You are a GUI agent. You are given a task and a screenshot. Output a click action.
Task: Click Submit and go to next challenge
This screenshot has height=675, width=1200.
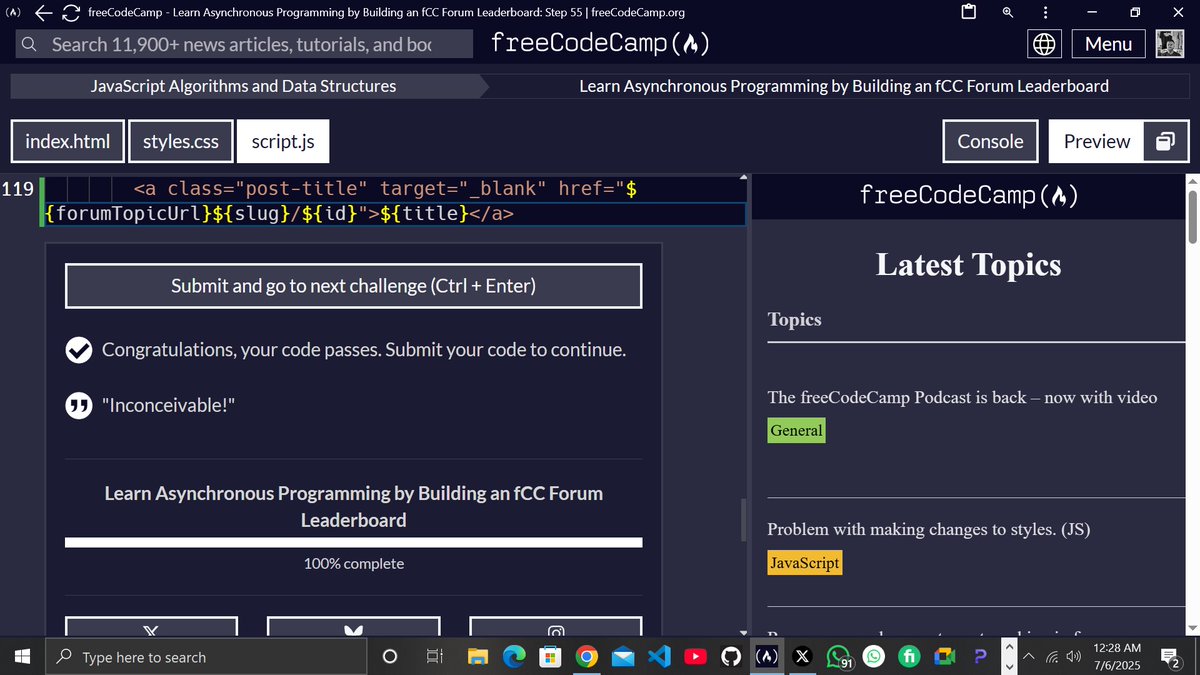tap(354, 286)
